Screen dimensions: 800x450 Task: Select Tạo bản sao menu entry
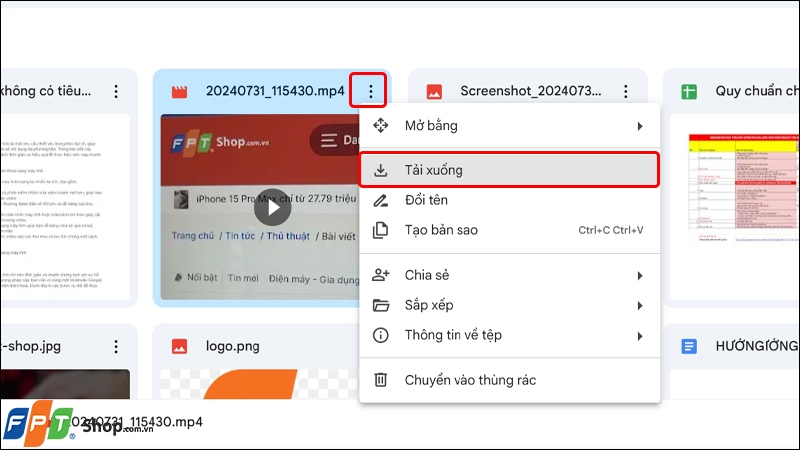point(509,230)
